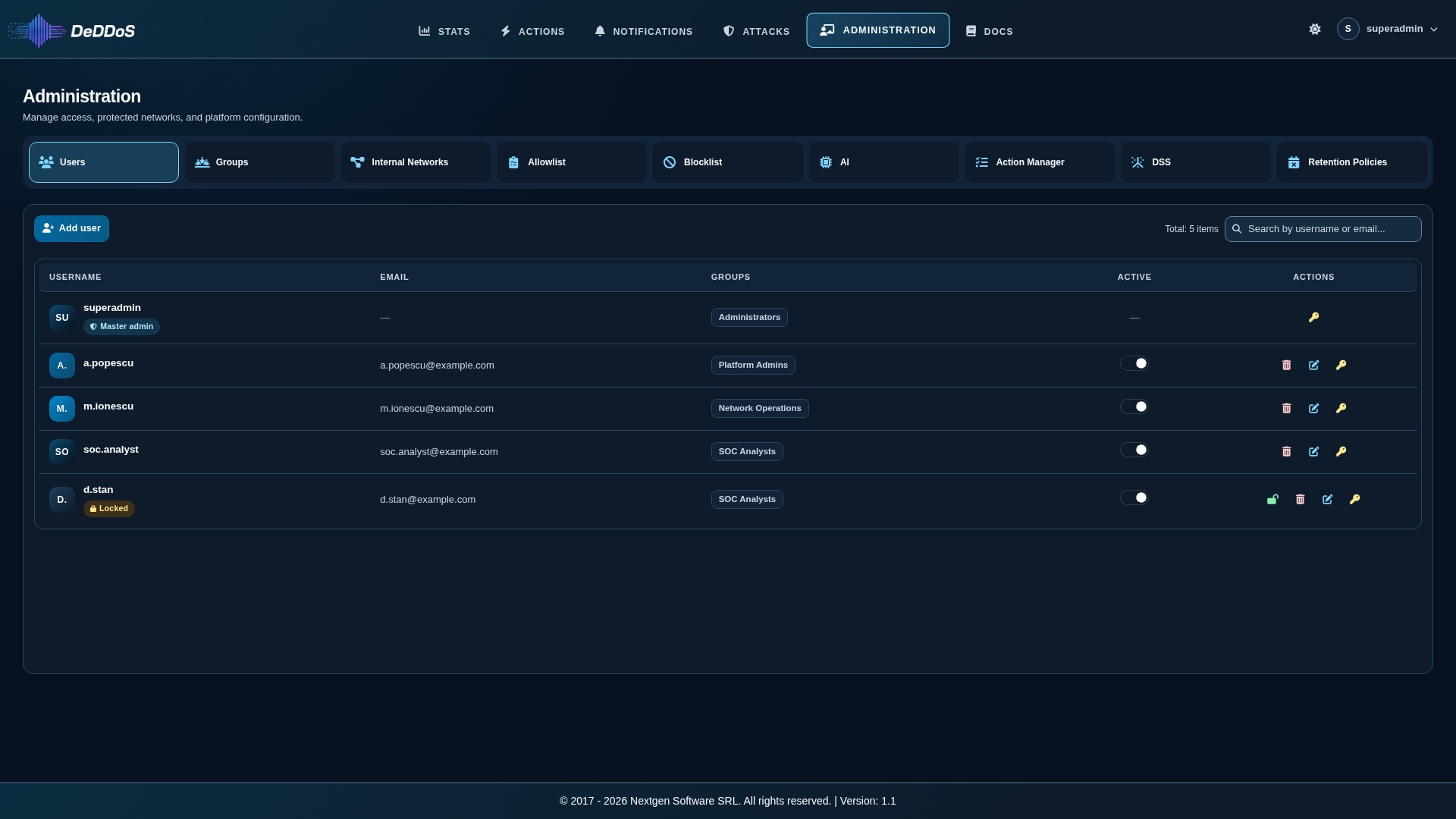Click the Platform Admins group badge

click(753, 366)
